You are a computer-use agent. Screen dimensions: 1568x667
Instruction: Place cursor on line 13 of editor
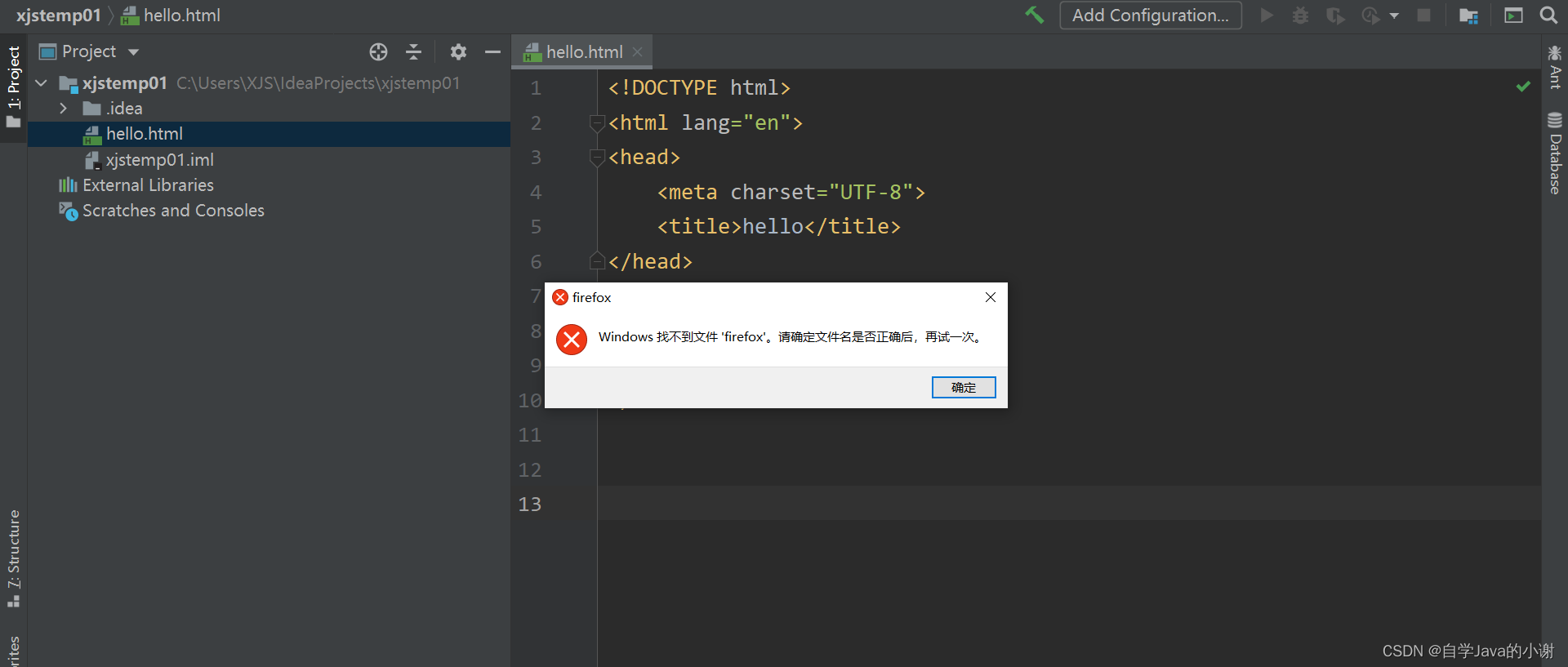[x=1069, y=504]
